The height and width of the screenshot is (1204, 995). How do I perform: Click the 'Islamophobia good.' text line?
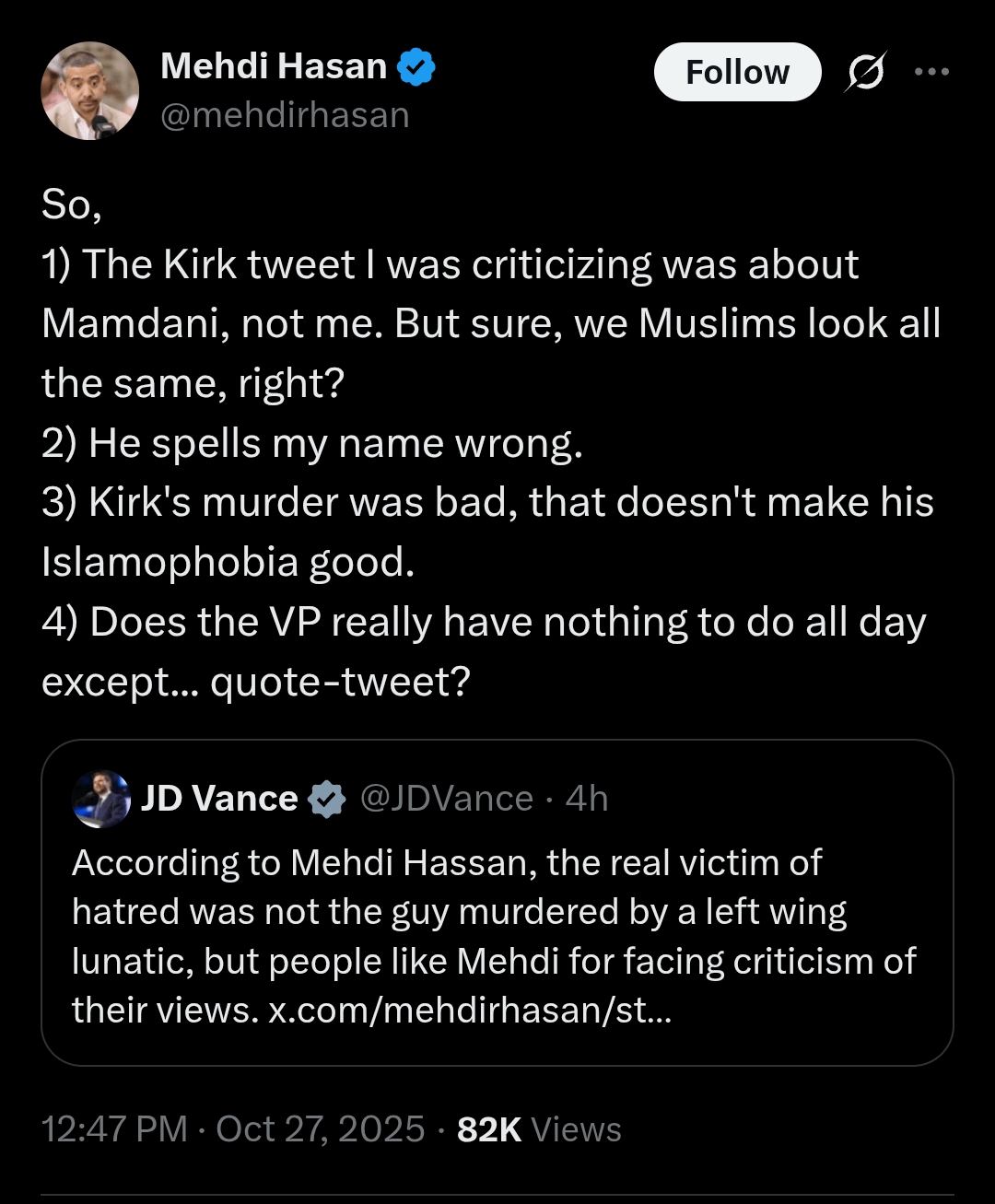point(228,562)
